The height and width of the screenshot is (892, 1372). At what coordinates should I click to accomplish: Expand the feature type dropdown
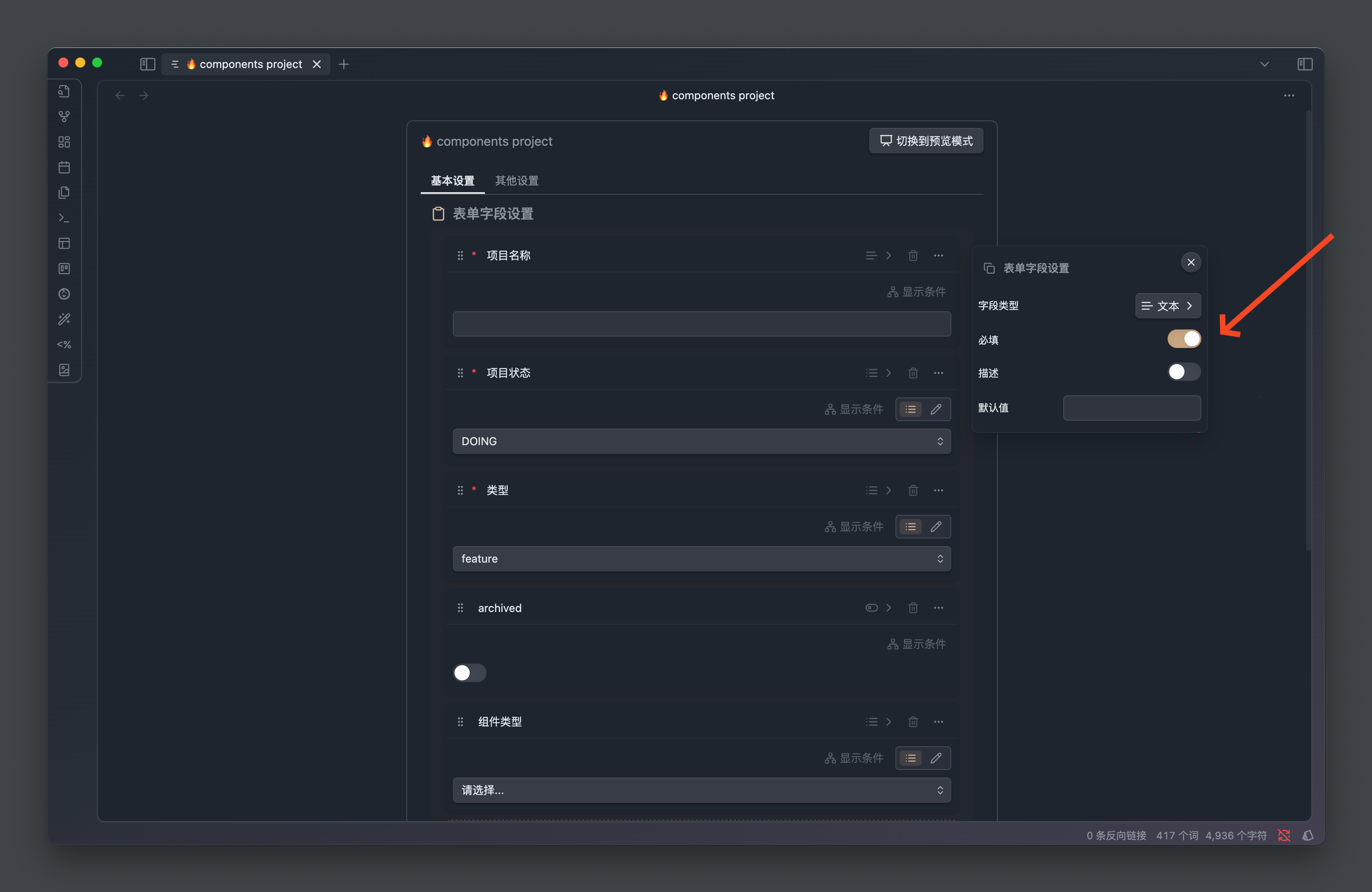[x=701, y=559]
